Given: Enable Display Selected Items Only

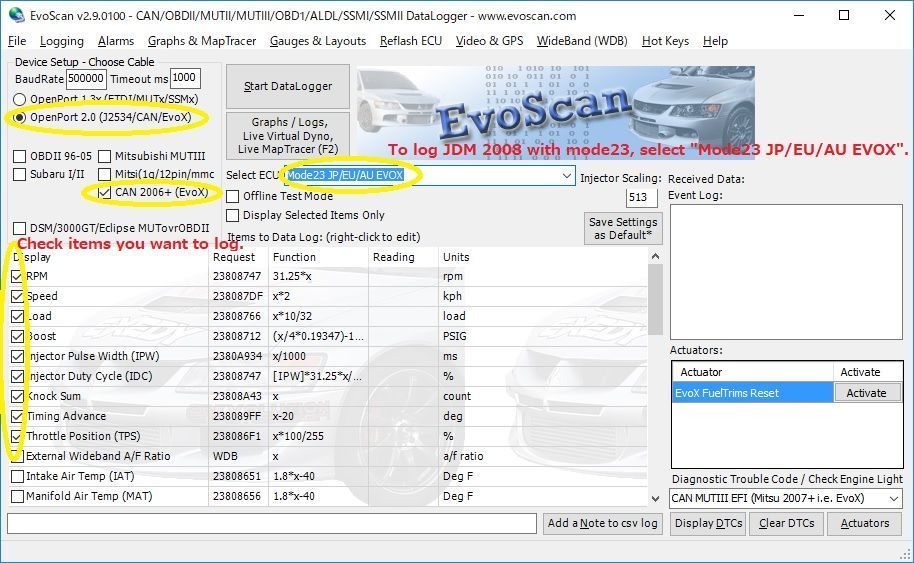Looking at the screenshot, I should [233, 215].
